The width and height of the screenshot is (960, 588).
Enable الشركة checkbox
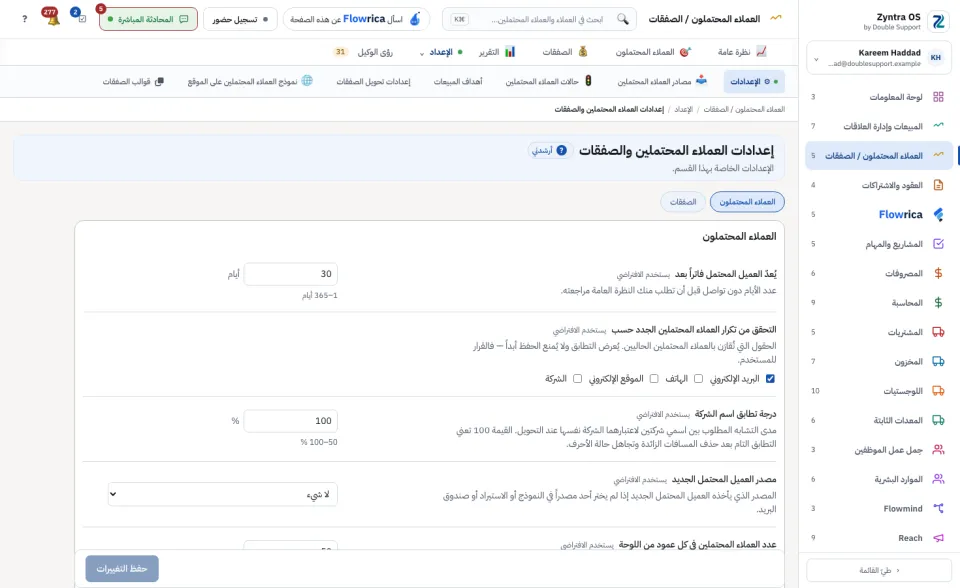[577, 379]
